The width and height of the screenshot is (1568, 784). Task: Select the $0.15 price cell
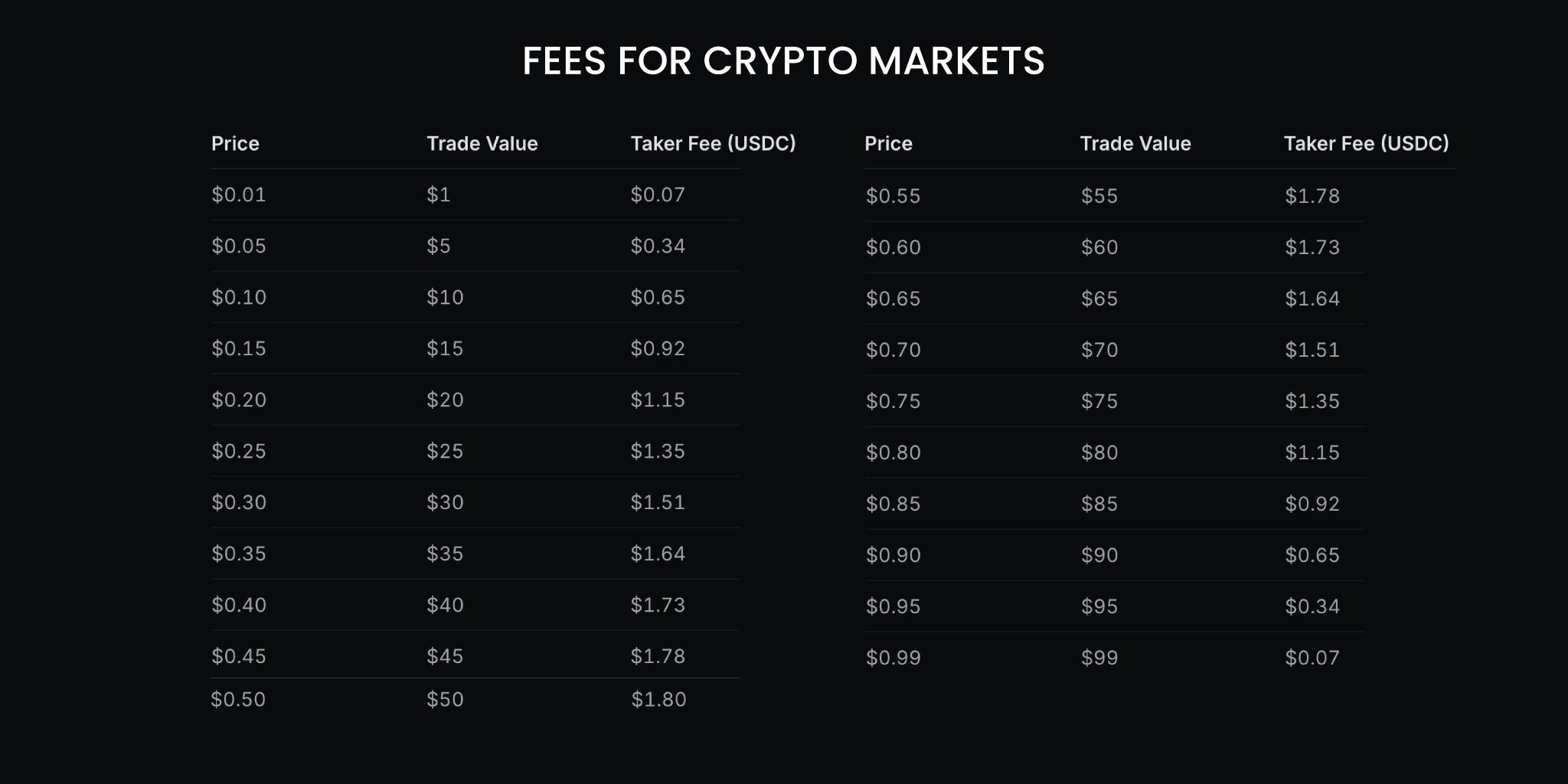tap(239, 348)
